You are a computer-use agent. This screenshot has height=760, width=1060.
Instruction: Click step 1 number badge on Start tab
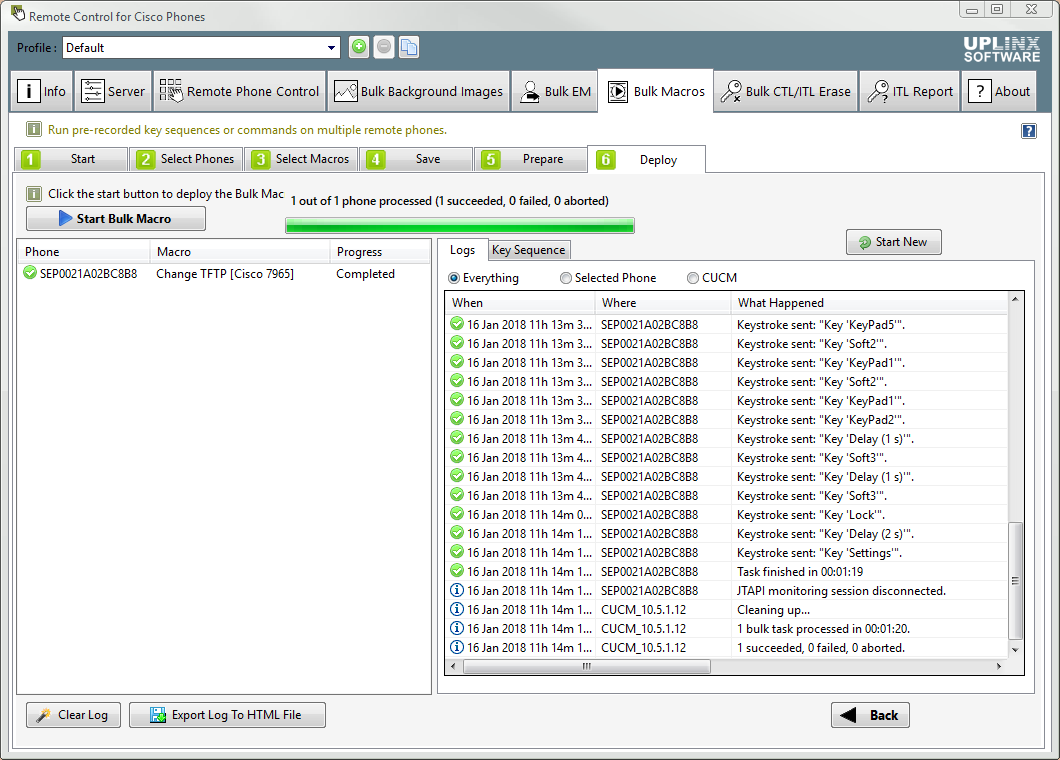point(30,160)
